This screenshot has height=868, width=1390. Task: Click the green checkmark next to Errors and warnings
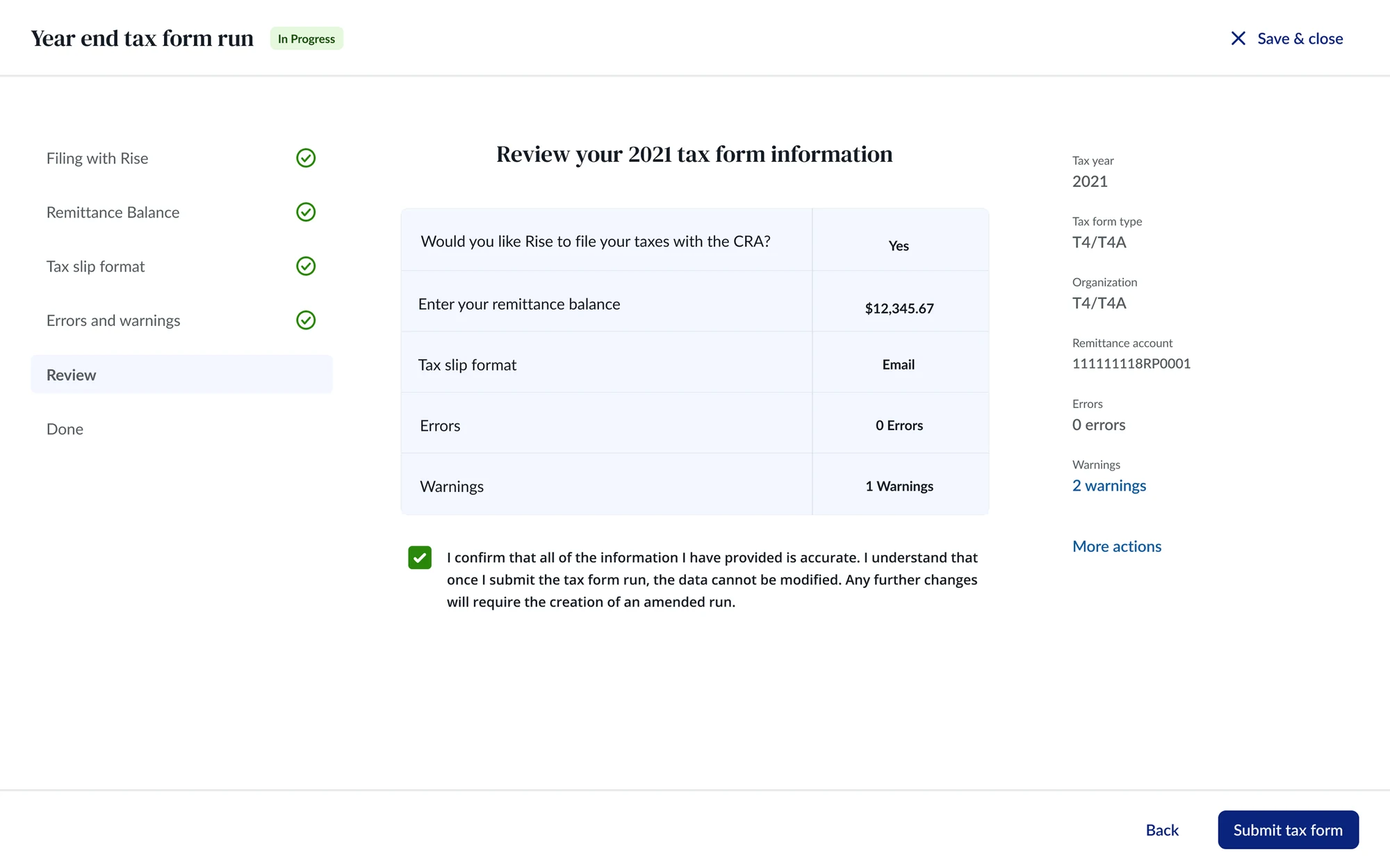306,320
